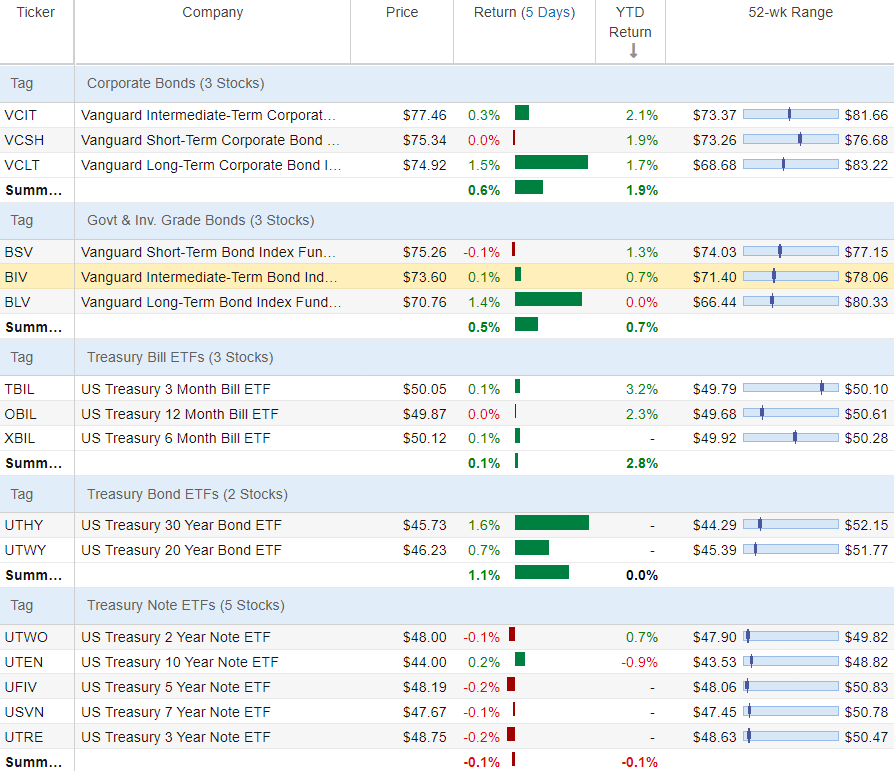894x771 pixels.
Task: Click the $77.46 VCIT price cell
Action: coord(424,115)
